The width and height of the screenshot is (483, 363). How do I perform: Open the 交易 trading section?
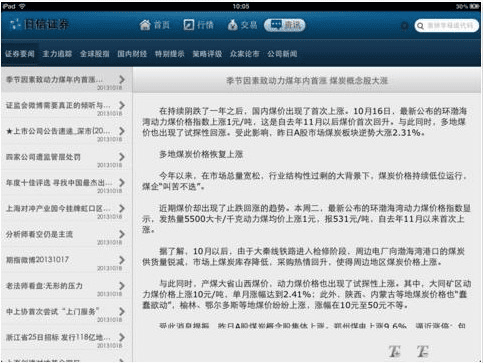tap(242, 25)
